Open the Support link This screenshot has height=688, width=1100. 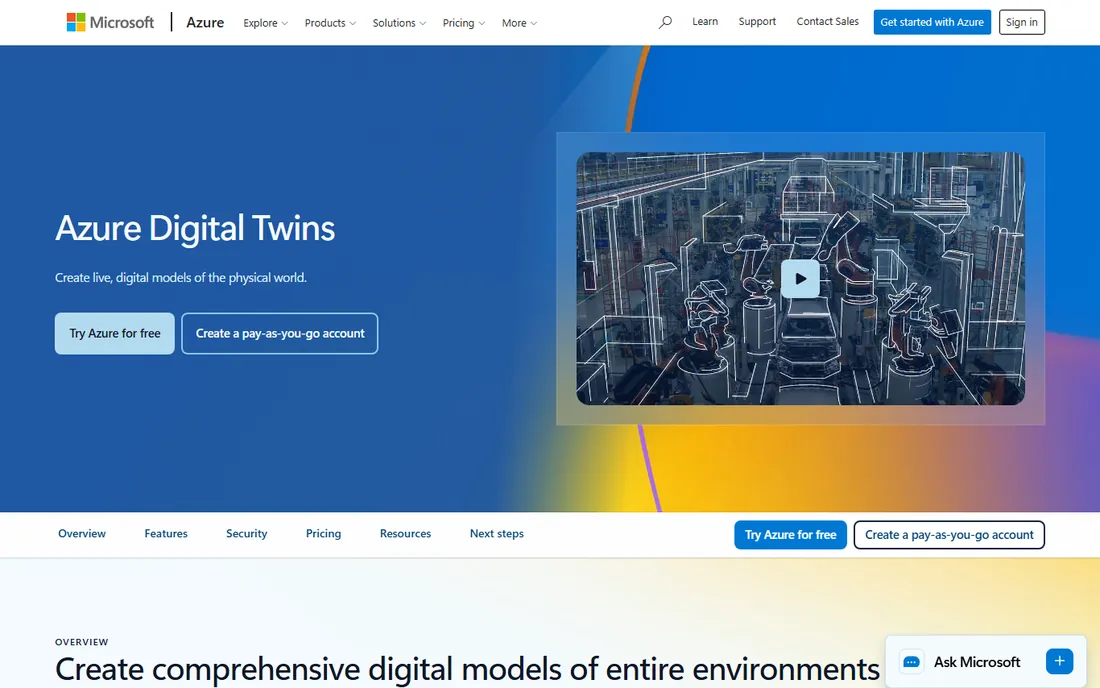[x=757, y=22]
